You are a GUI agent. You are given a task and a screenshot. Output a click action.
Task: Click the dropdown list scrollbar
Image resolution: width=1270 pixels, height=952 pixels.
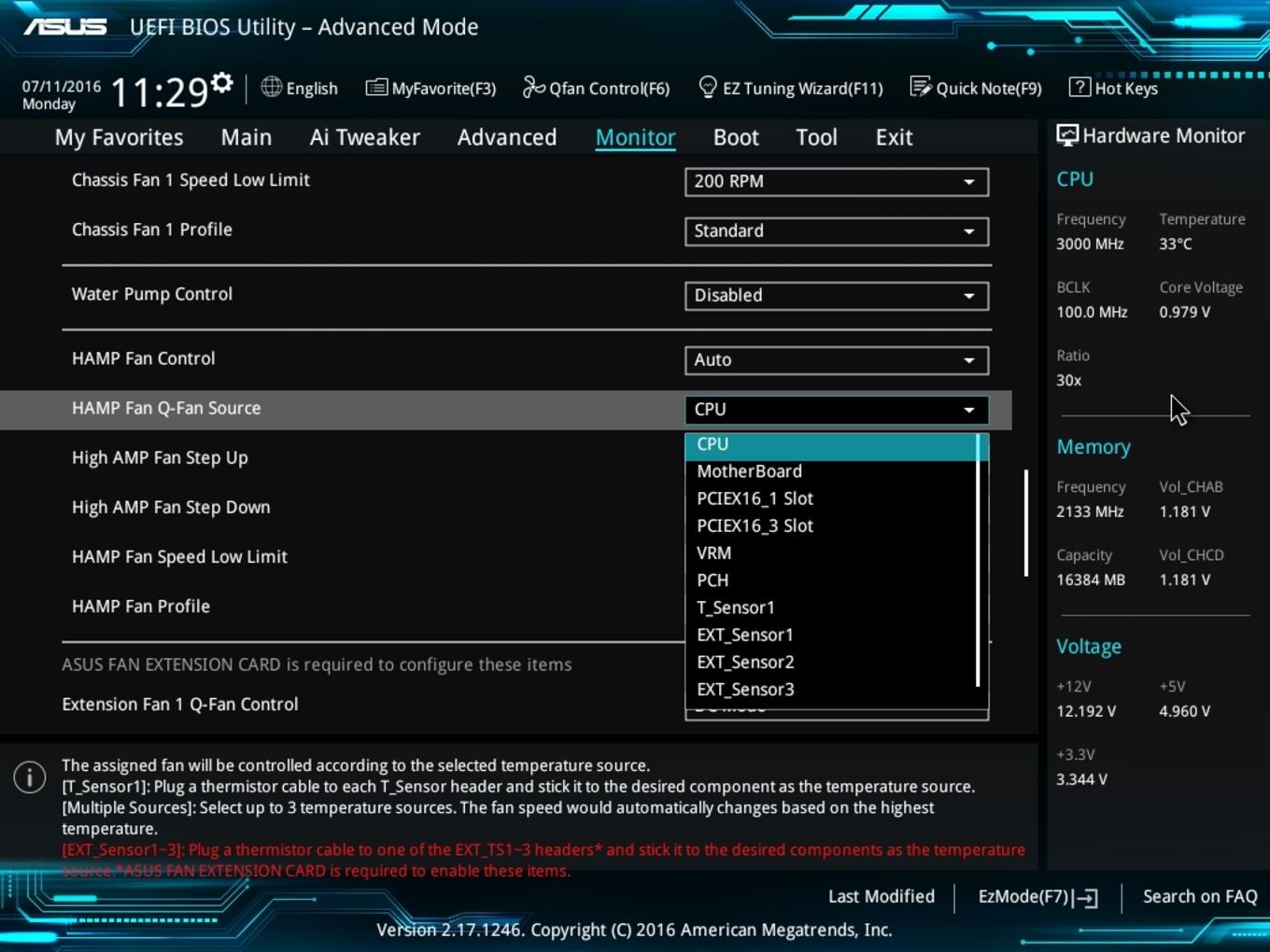979,560
